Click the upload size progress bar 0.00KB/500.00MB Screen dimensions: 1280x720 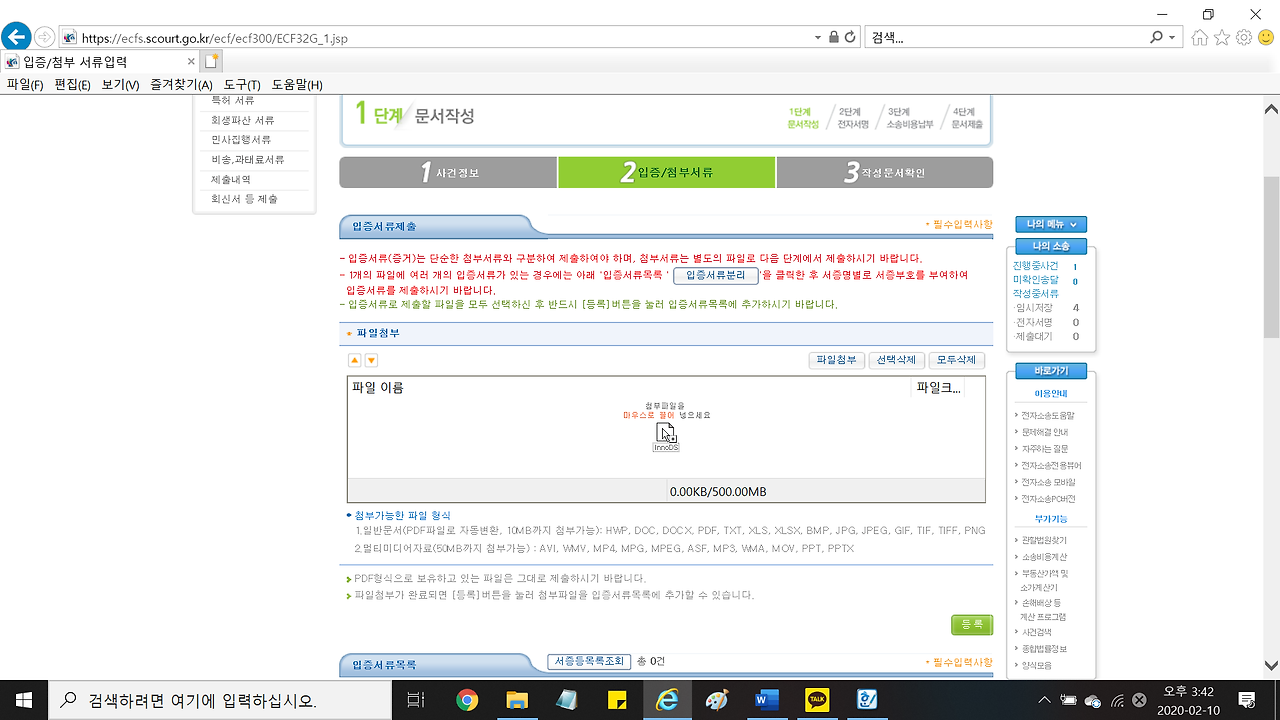coord(666,492)
